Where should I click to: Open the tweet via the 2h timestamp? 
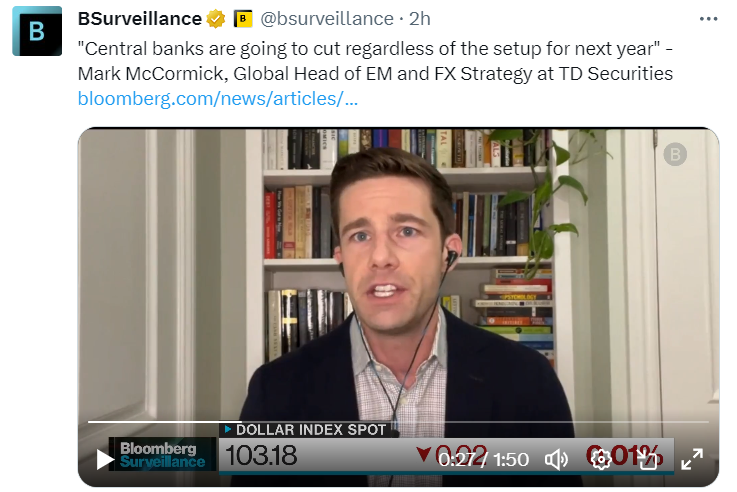[420, 19]
